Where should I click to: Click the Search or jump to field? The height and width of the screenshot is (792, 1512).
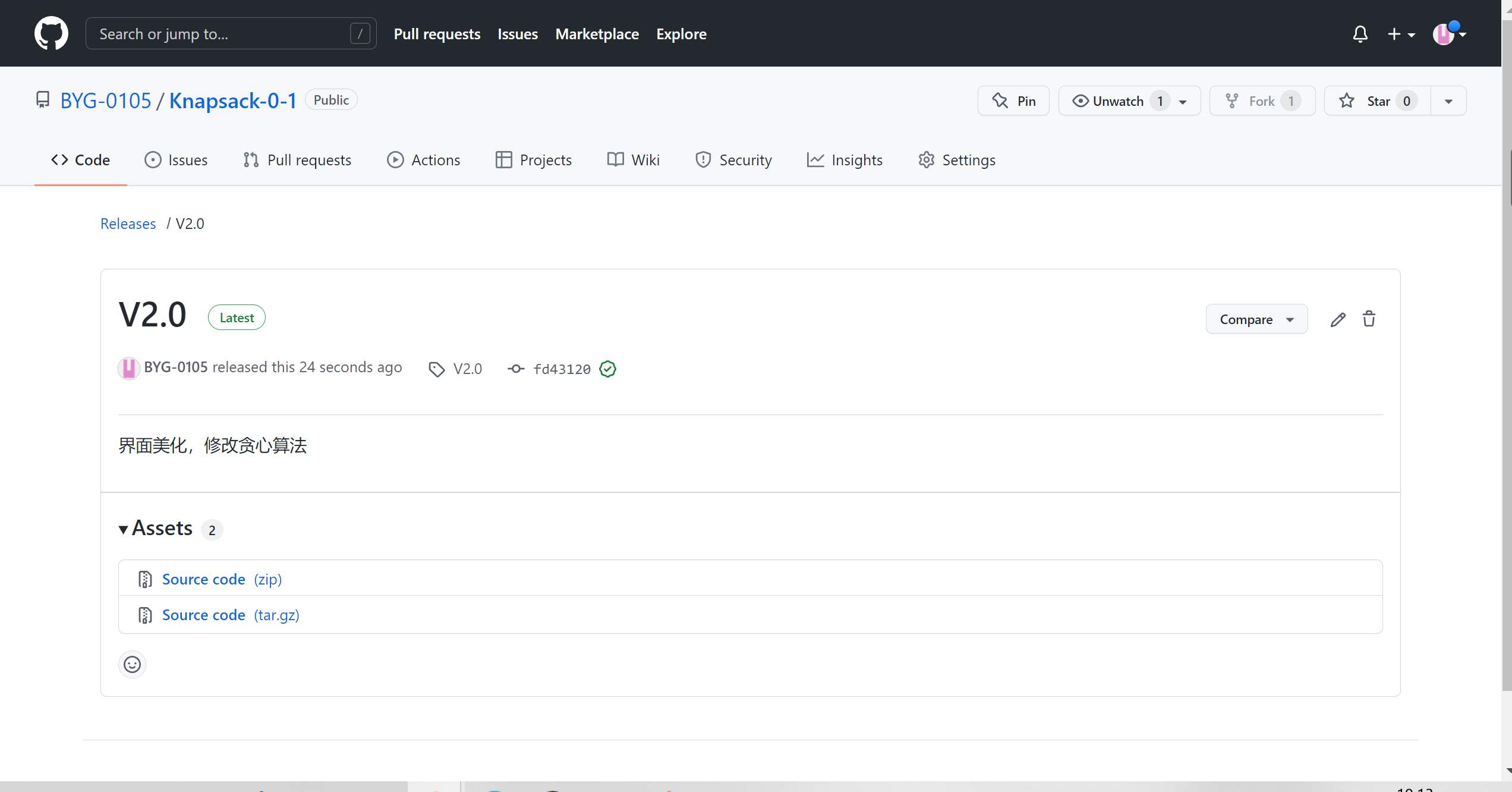coord(231,34)
